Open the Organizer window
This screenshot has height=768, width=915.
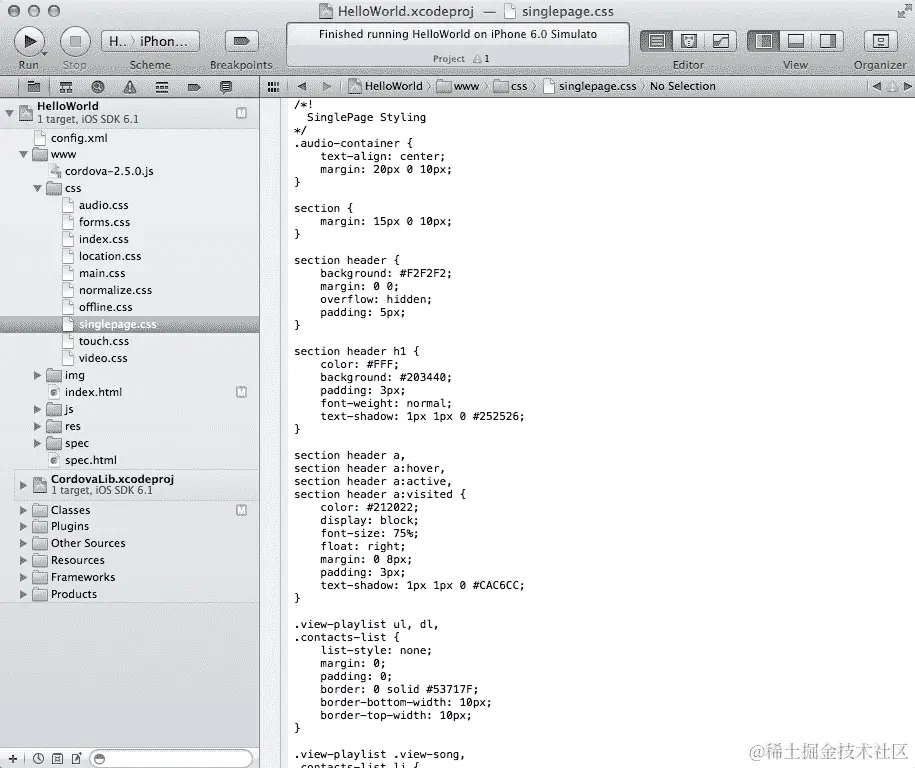tap(880, 41)
